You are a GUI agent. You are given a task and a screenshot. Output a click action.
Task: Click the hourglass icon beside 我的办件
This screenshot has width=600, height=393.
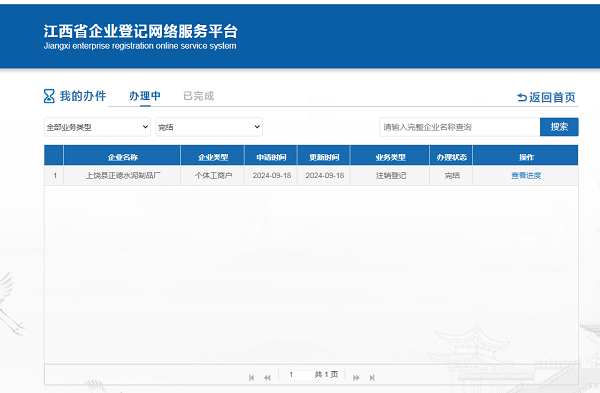49,96
